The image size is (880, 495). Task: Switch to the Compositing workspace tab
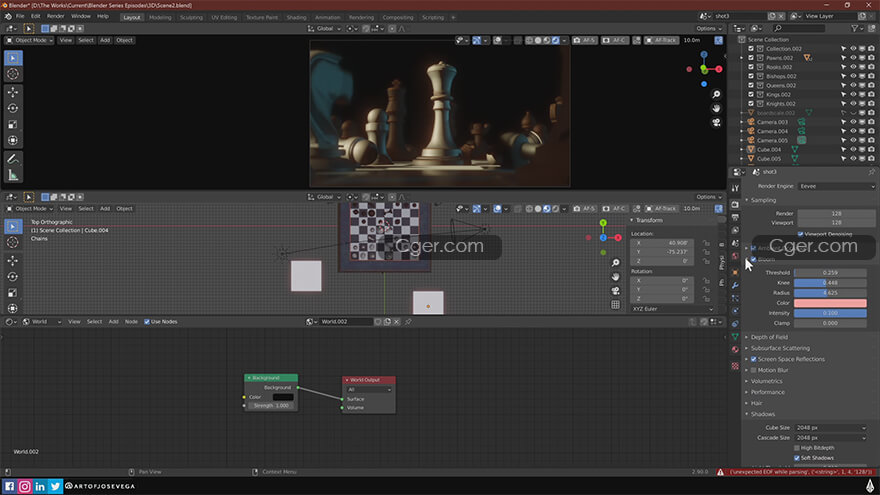(398, 17)
